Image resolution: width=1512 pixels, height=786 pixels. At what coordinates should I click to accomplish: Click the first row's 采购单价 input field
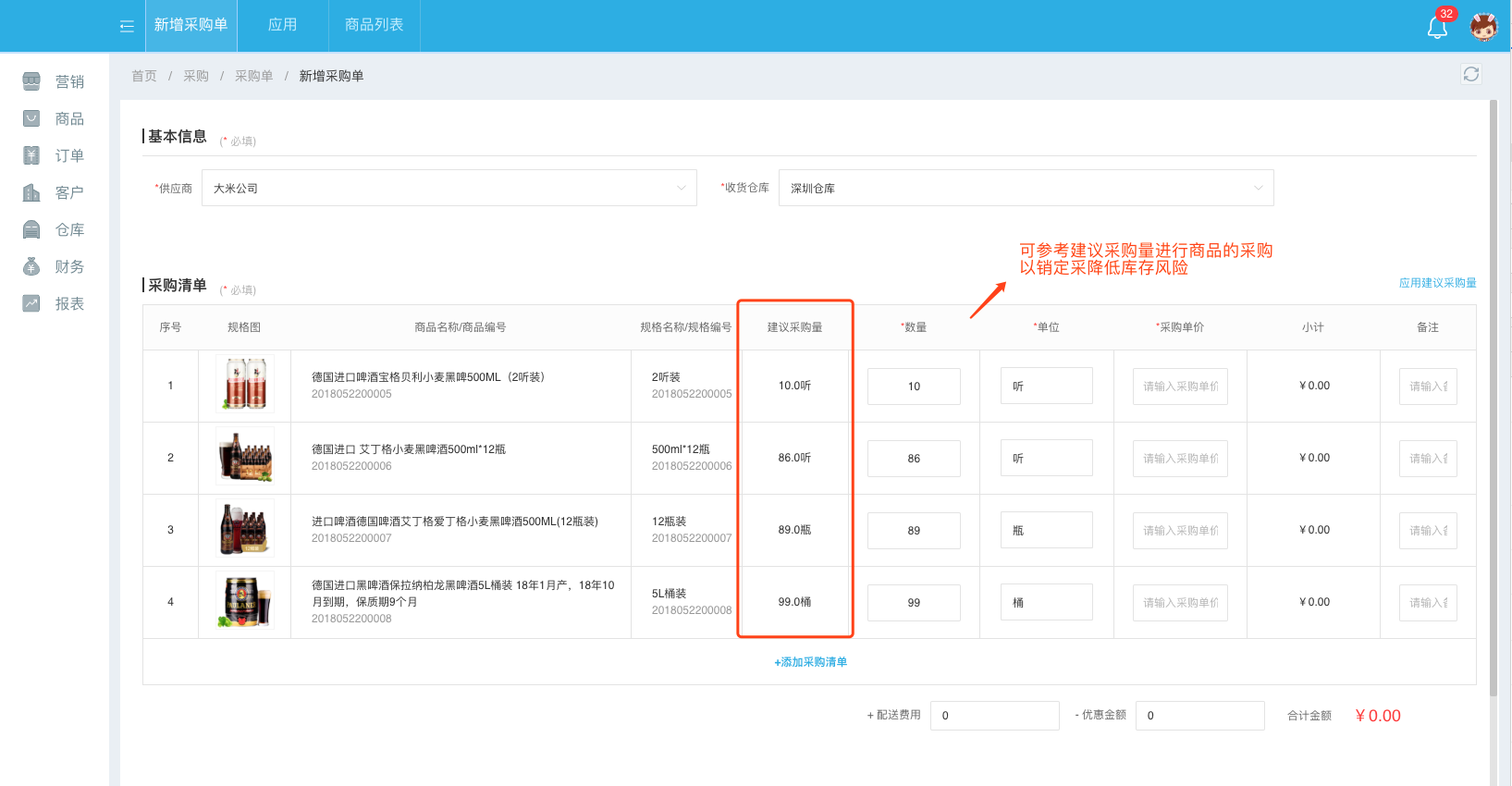pyautogui.click(x=1180, y=387)
